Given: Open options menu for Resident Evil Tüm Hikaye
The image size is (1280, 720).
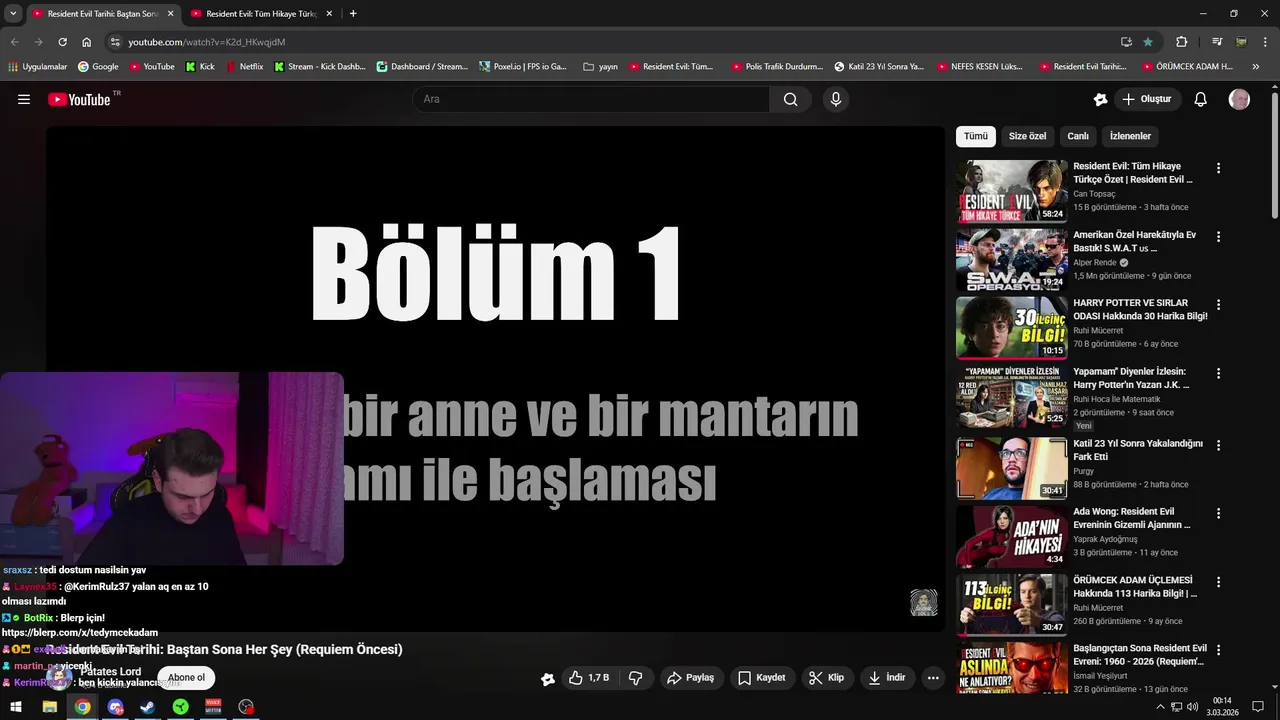Looking at the screenshot, I should [1218, 168].
